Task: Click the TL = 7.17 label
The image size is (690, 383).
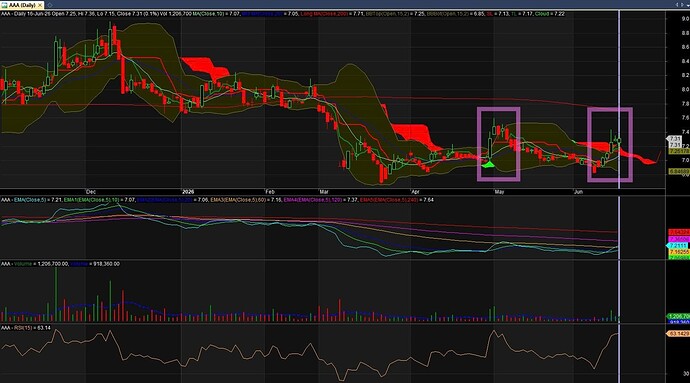Action: coord(521,14)
